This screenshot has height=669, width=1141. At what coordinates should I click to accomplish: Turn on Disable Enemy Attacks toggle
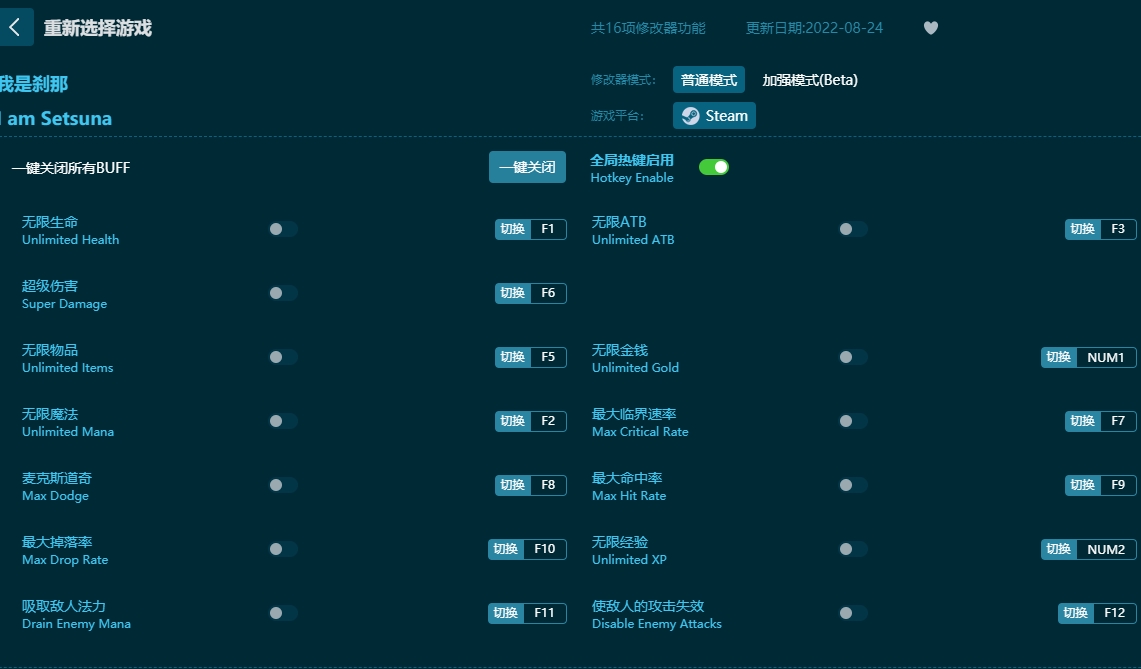click(x=853, y=614)
